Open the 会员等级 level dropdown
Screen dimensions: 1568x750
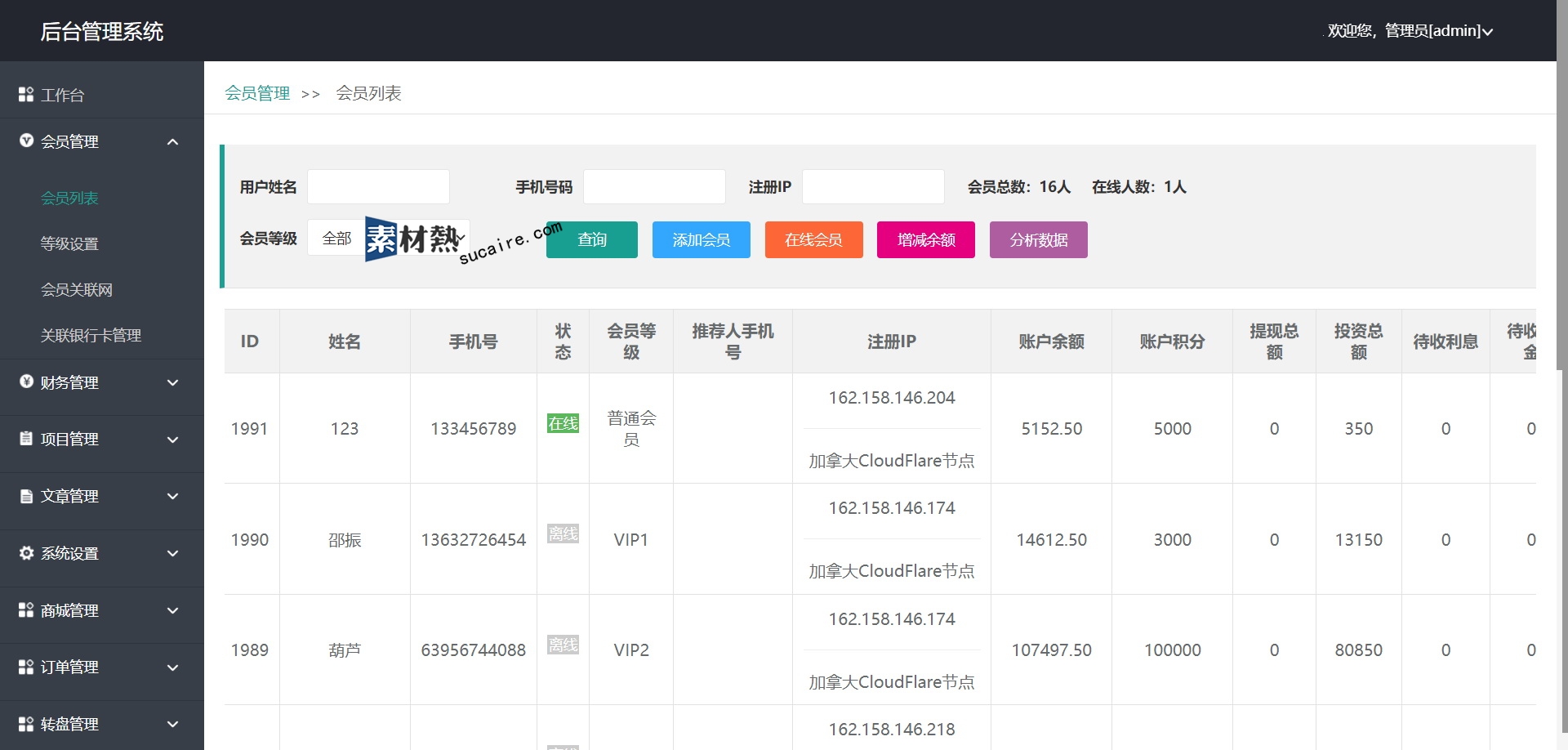[x=388, y=238]
